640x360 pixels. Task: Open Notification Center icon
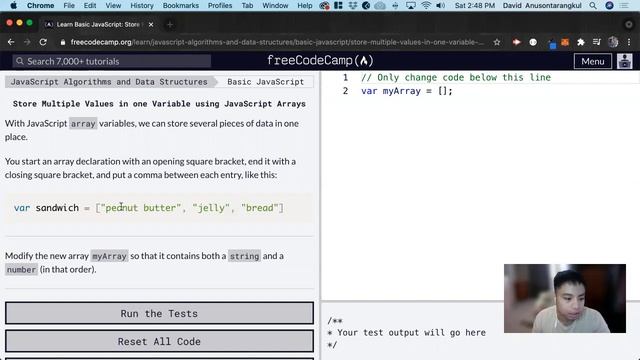pos(624,5)
